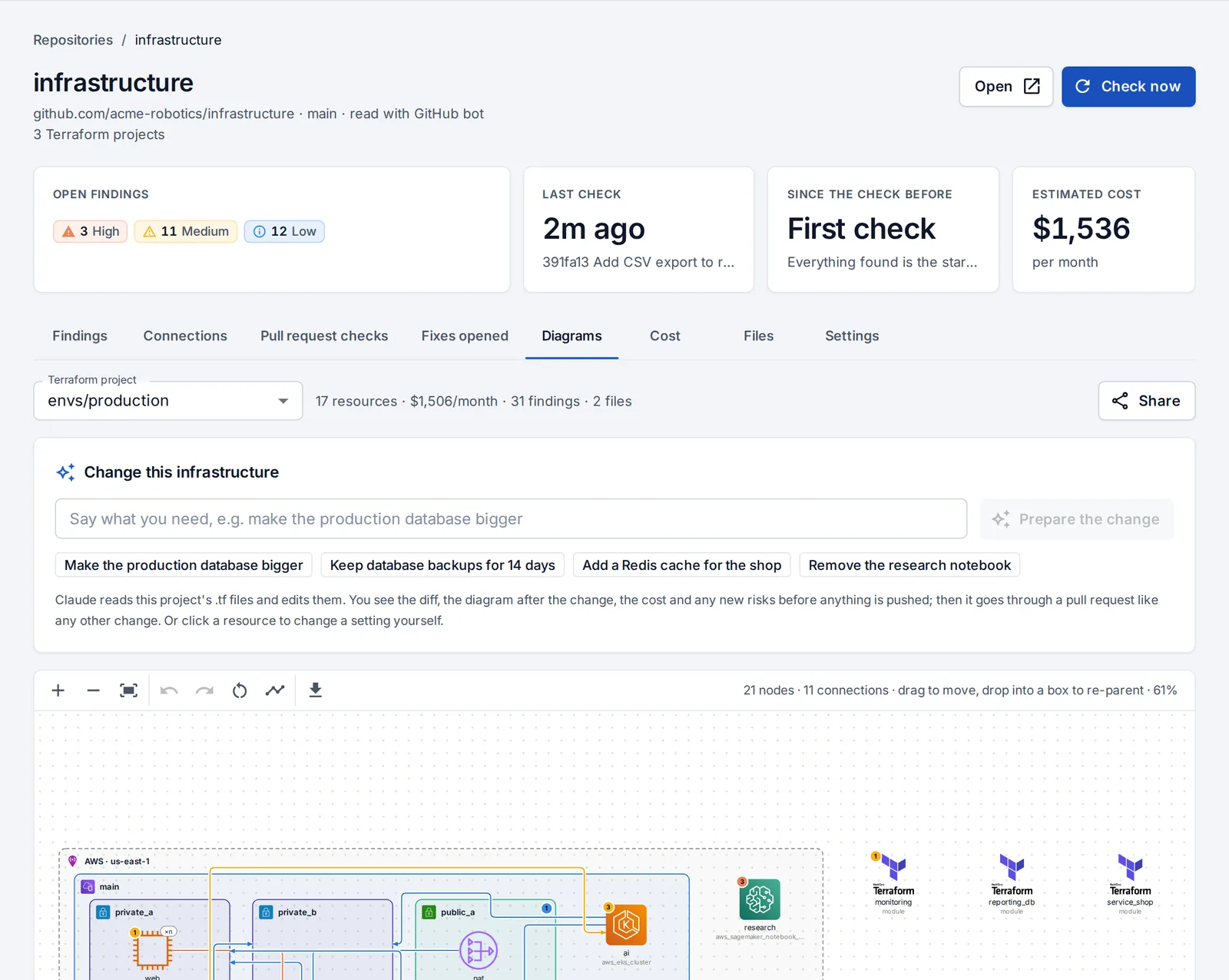Filter by 12 Low findings badge

pyautogui.click(x=284, y=231)
